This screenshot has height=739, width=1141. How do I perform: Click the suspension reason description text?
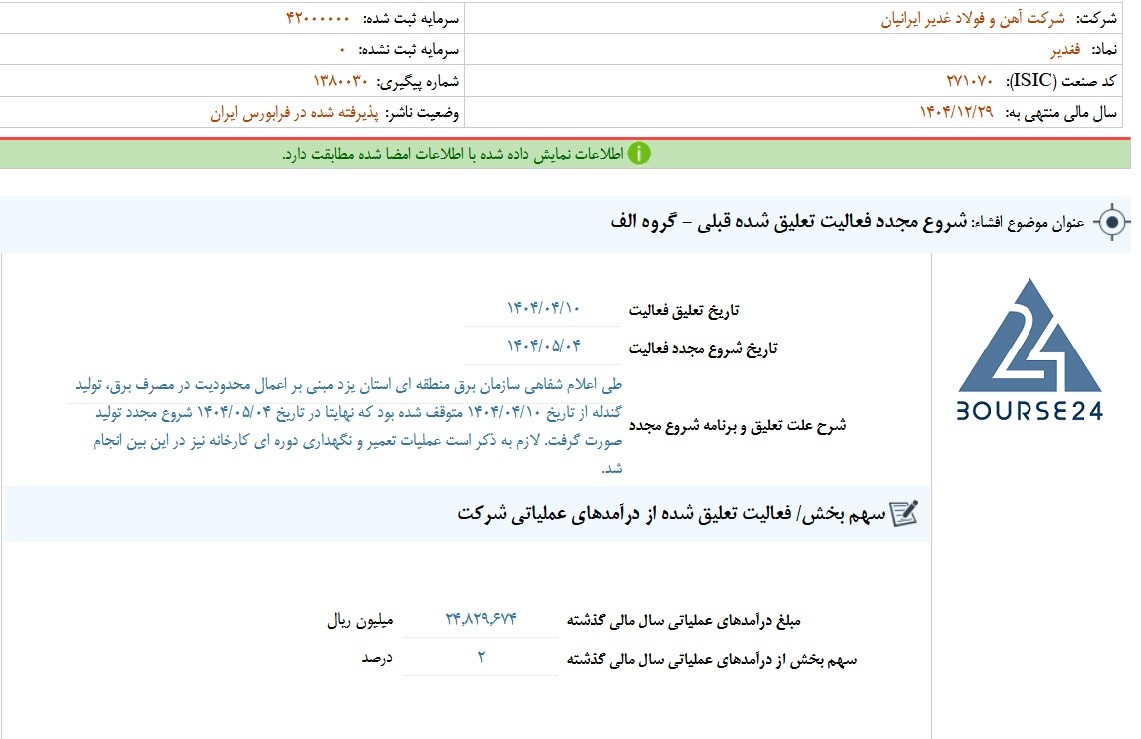[348, 426]
